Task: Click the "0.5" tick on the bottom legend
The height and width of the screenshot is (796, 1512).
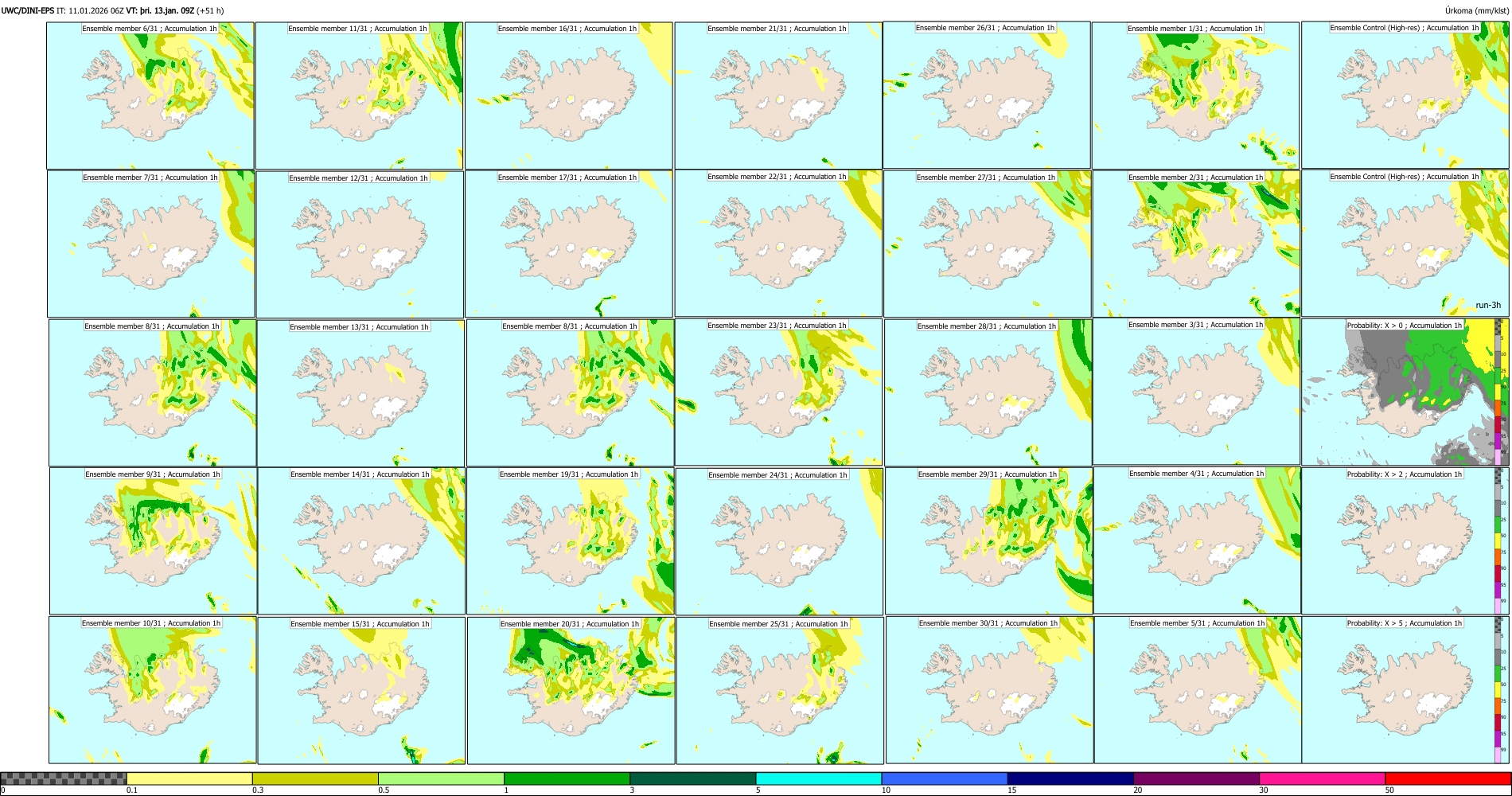Action: 384,790
